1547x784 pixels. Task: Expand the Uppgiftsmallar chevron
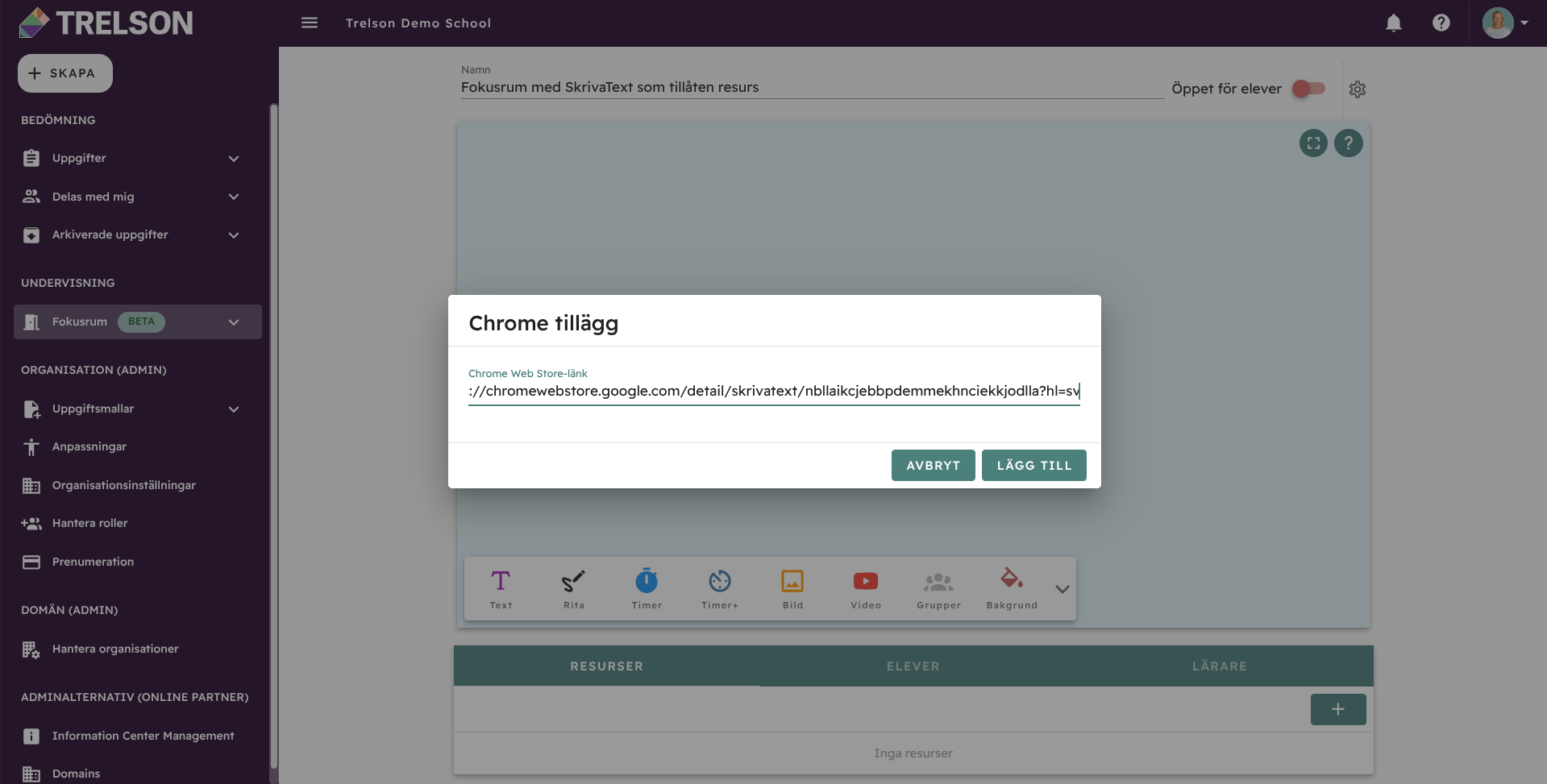click(234, 409)
